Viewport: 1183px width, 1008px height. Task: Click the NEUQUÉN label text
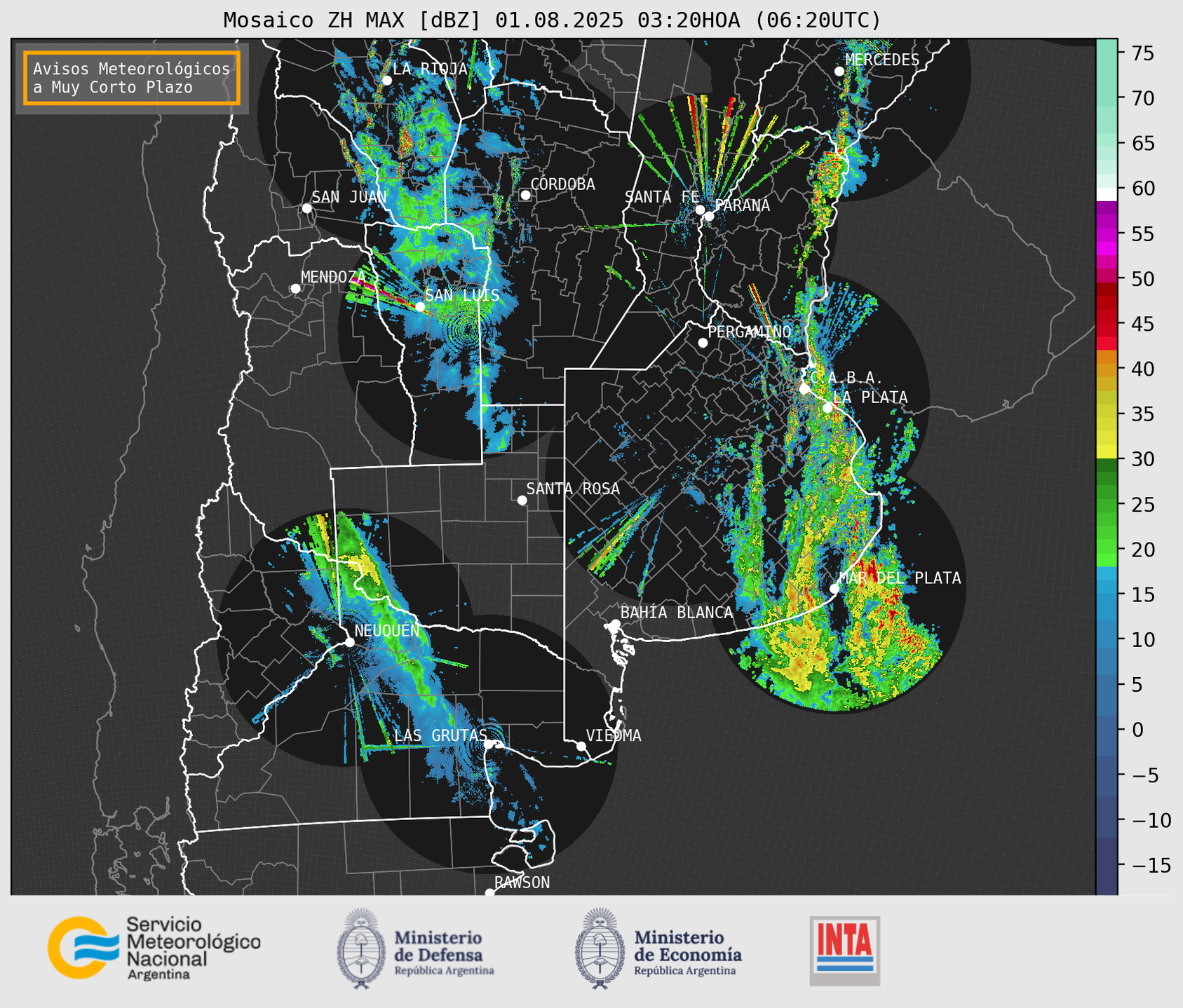point(387,630)
